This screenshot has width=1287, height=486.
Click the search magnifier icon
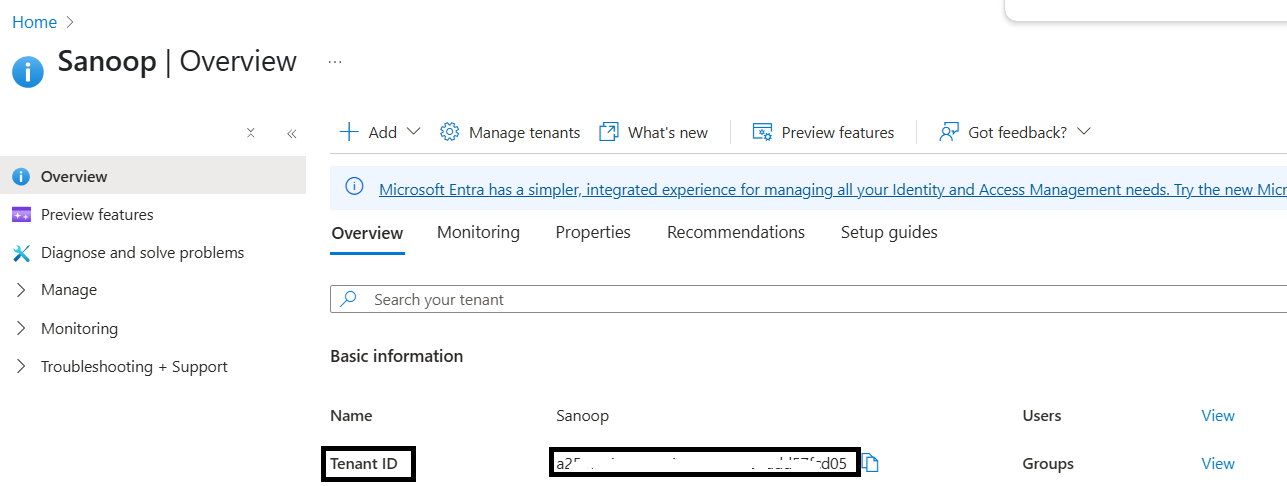coord(349,299)
